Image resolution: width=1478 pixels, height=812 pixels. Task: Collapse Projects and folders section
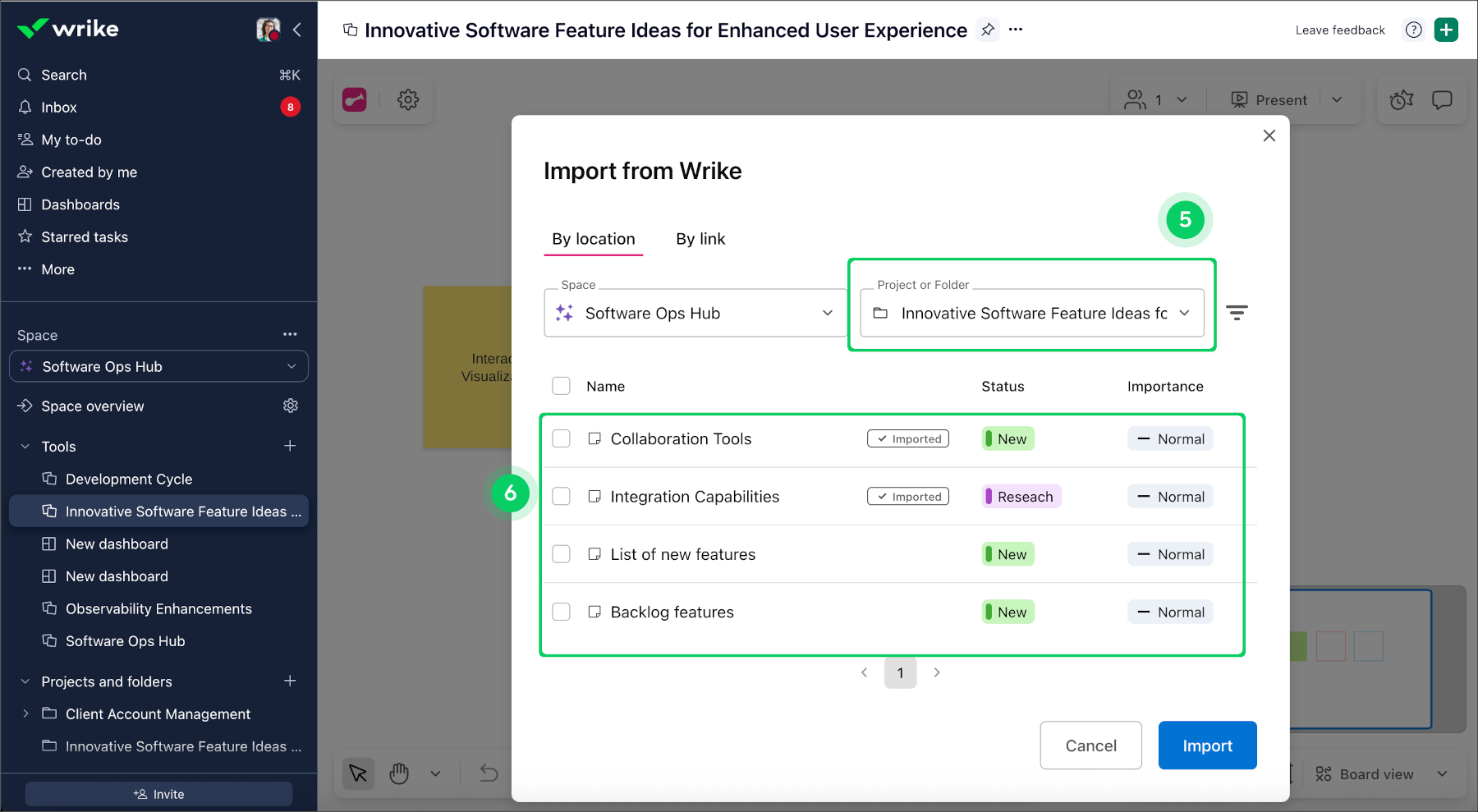point(25,681)
